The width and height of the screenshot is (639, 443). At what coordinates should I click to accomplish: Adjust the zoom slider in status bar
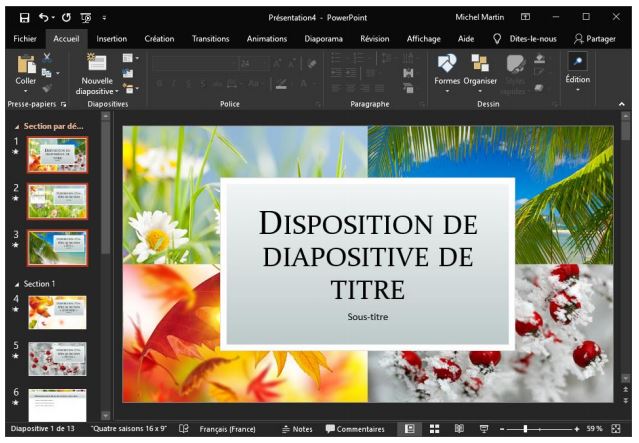525,429
